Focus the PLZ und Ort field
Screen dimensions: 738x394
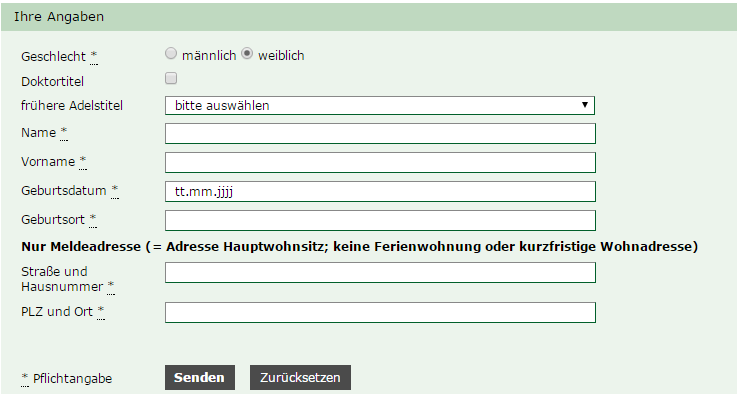(x=380, y=313)
